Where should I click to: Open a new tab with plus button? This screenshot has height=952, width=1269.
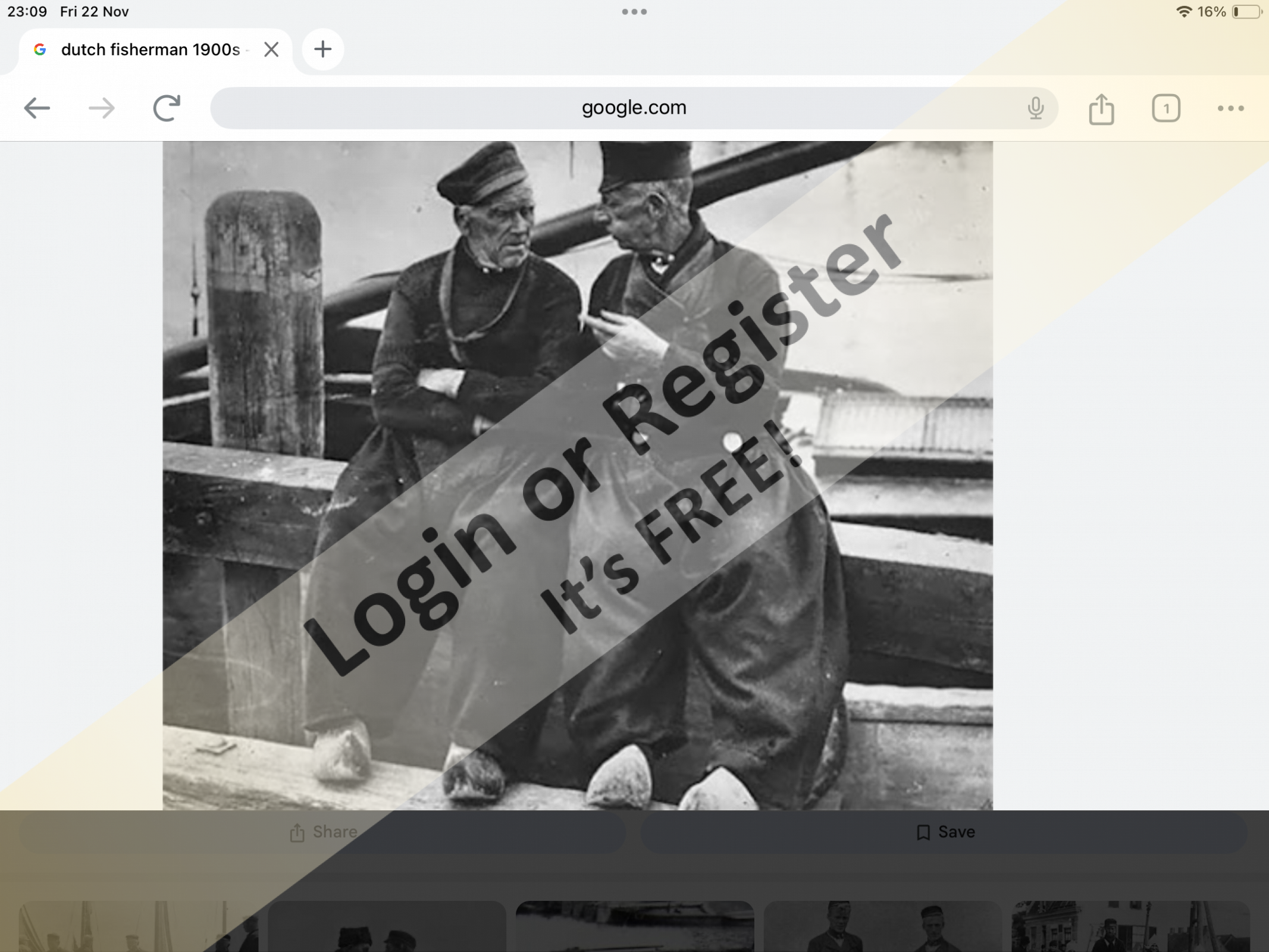point(322,49)
